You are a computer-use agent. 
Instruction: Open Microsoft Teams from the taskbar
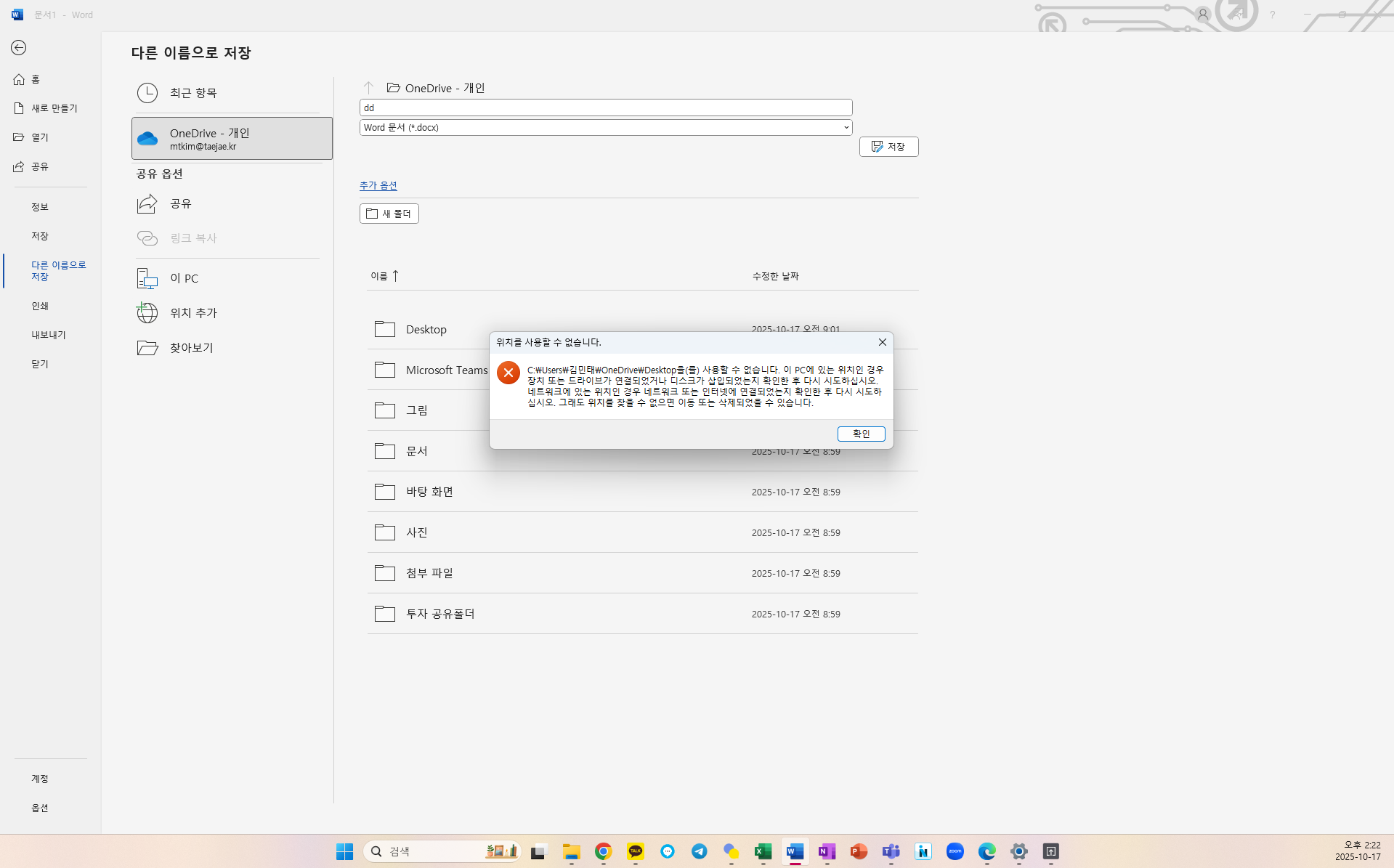(x=891, y=851)
